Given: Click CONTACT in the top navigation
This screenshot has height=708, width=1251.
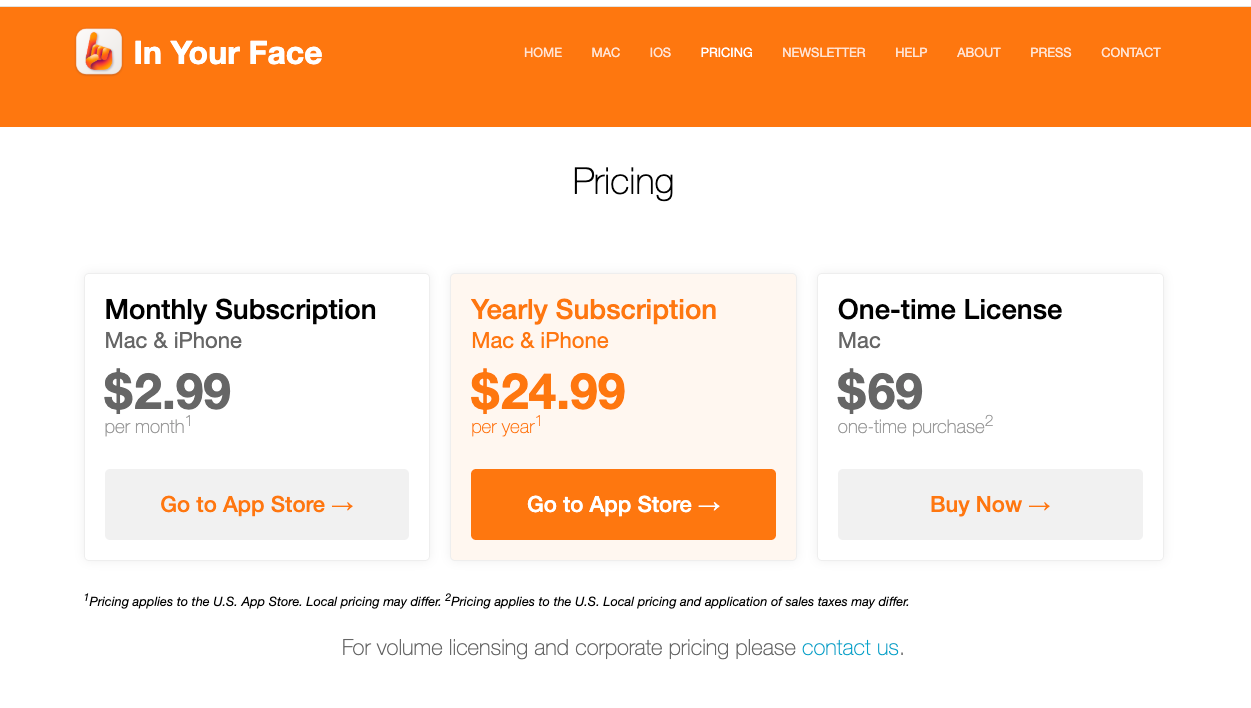Looking at the screenshot, I should tap(1131, 53).
